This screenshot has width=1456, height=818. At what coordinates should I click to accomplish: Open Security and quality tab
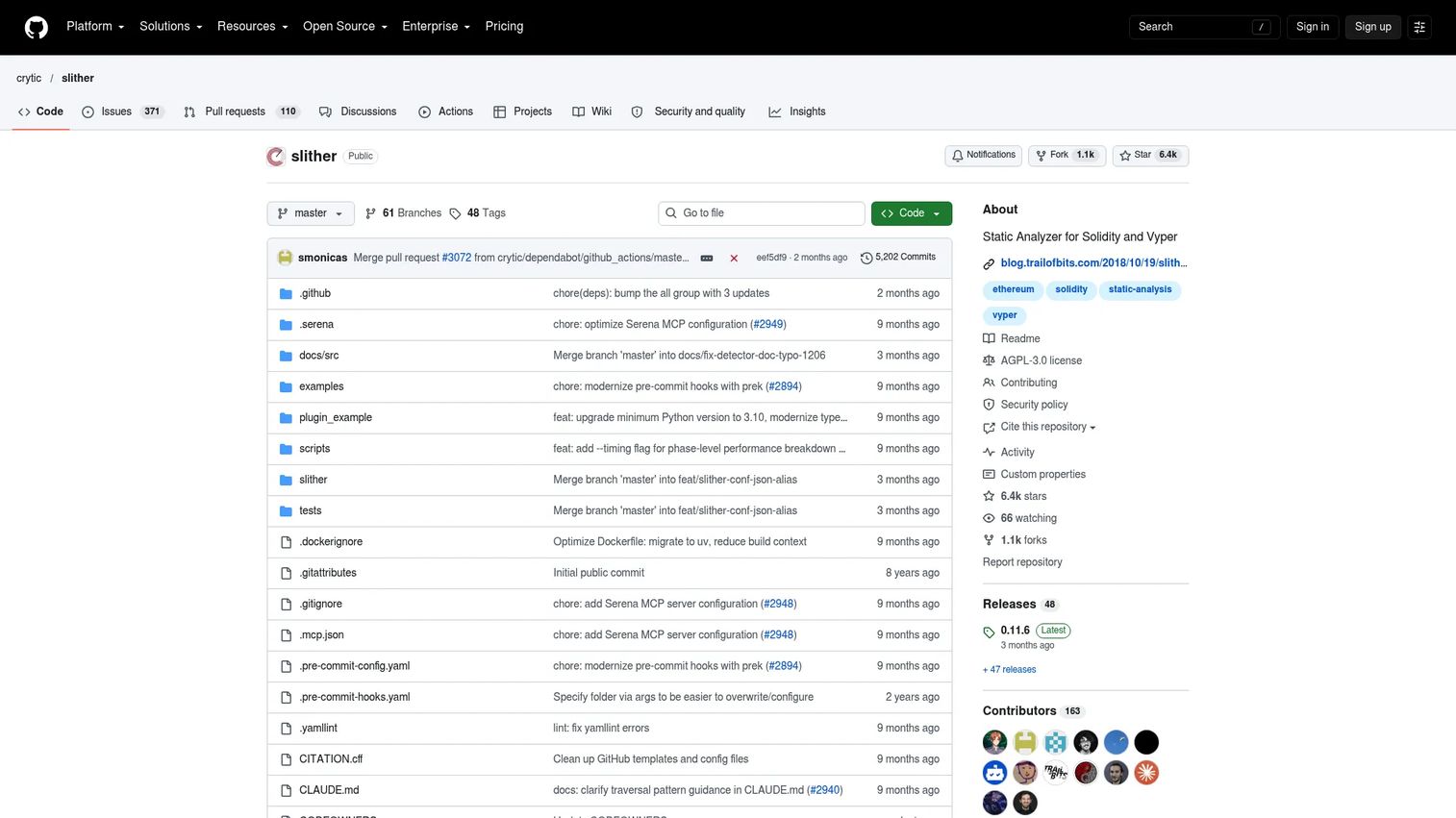pos(689,112)
